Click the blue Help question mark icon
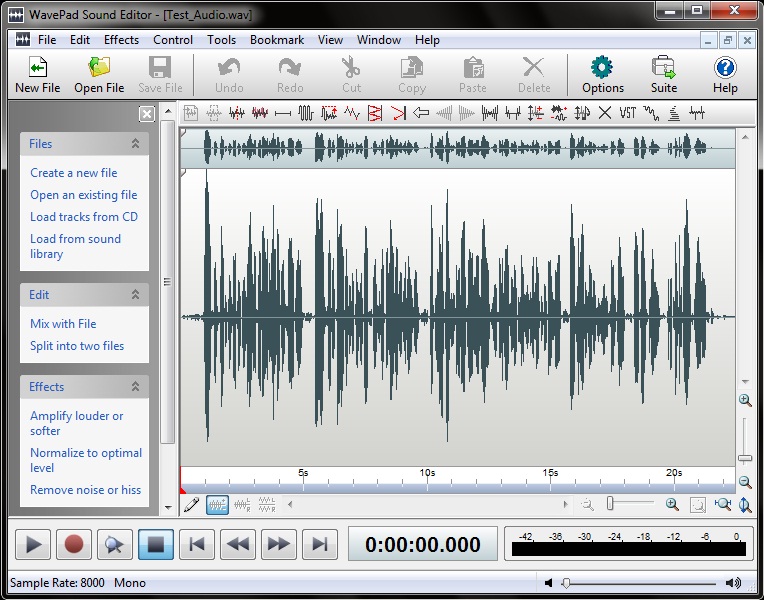Image resolution: width=764 pixels, height=600 pixels. click(725, 67)
